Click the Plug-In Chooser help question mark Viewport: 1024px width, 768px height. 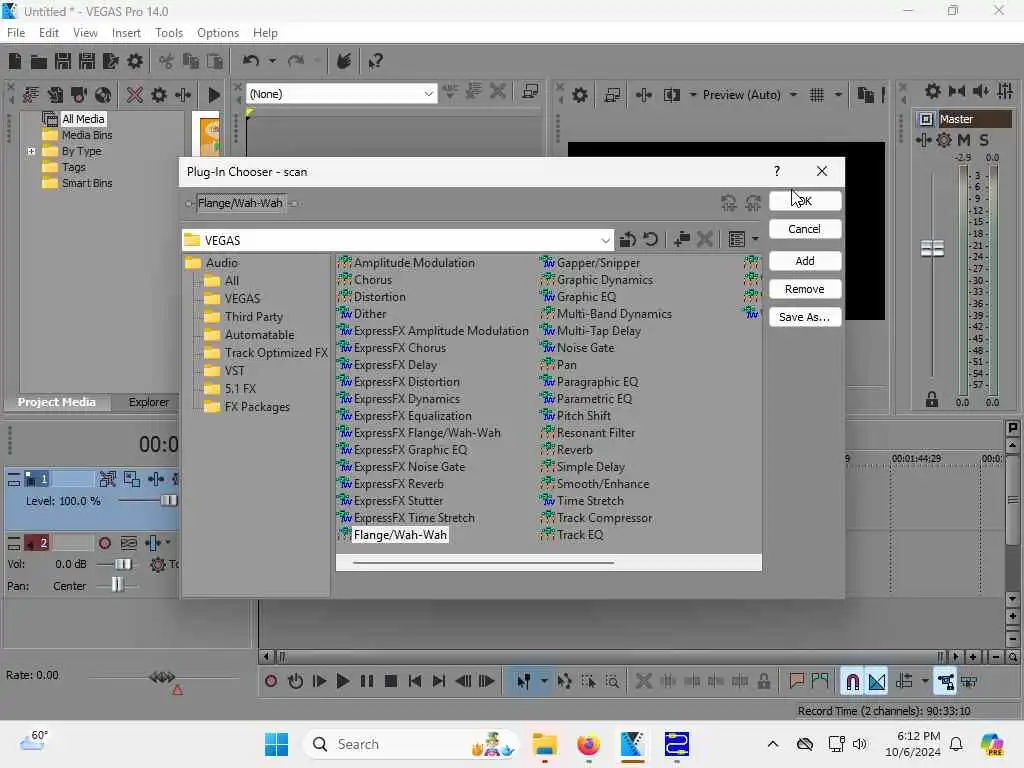776,171
